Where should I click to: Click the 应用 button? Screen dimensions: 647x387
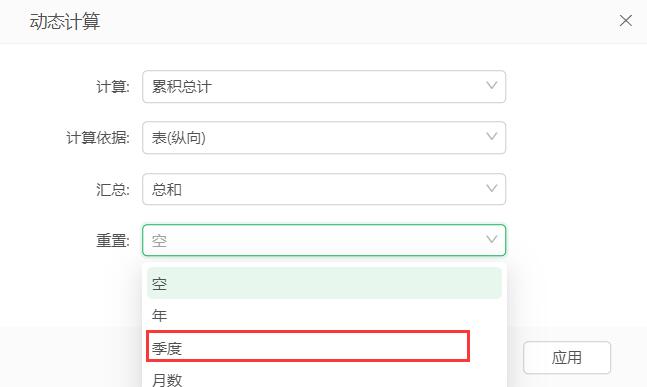(567, 358)
